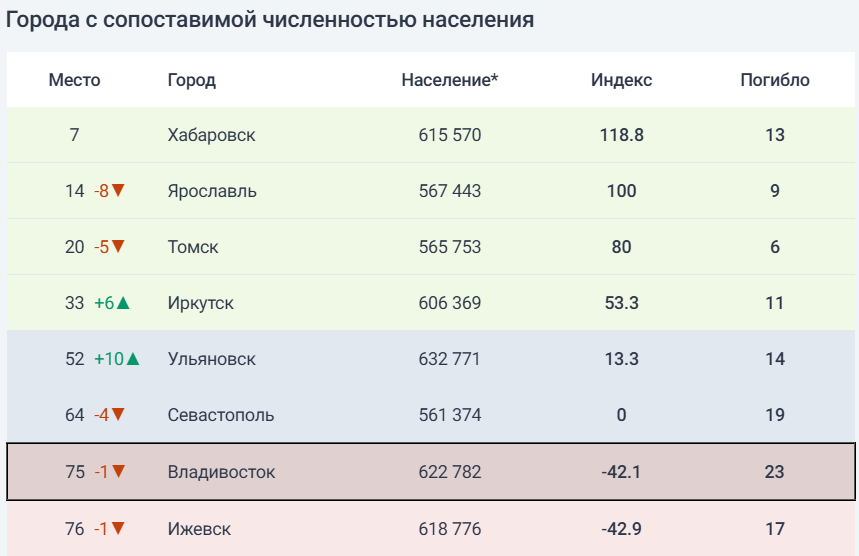Click the Погибло column header
Screen dimensions: 859x556
(775, 80)
